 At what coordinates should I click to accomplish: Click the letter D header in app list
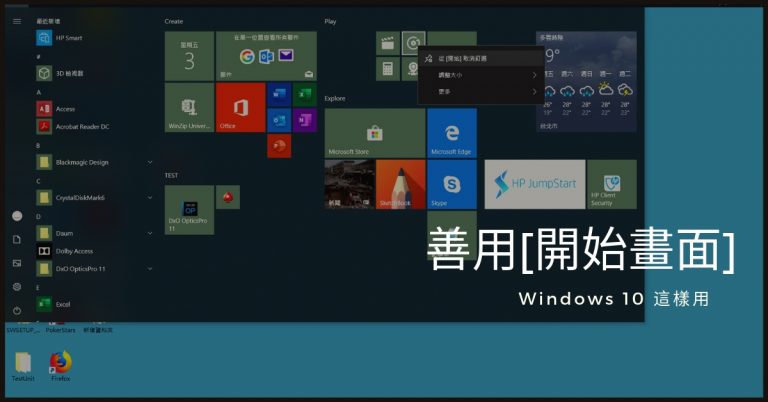pos(38,216)
